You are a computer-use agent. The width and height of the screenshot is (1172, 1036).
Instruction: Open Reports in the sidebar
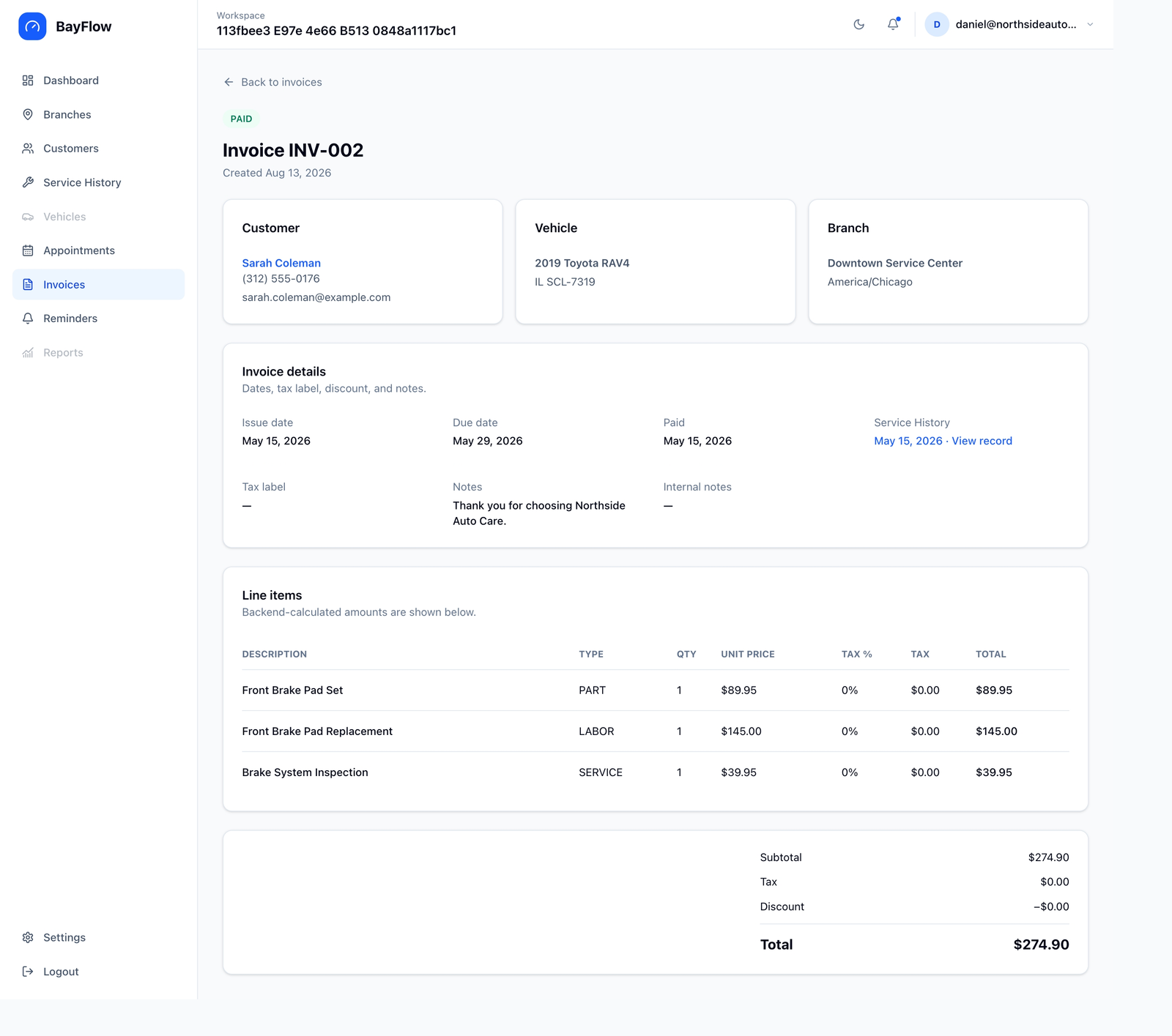pyautogui.click(x=98, y=353)
